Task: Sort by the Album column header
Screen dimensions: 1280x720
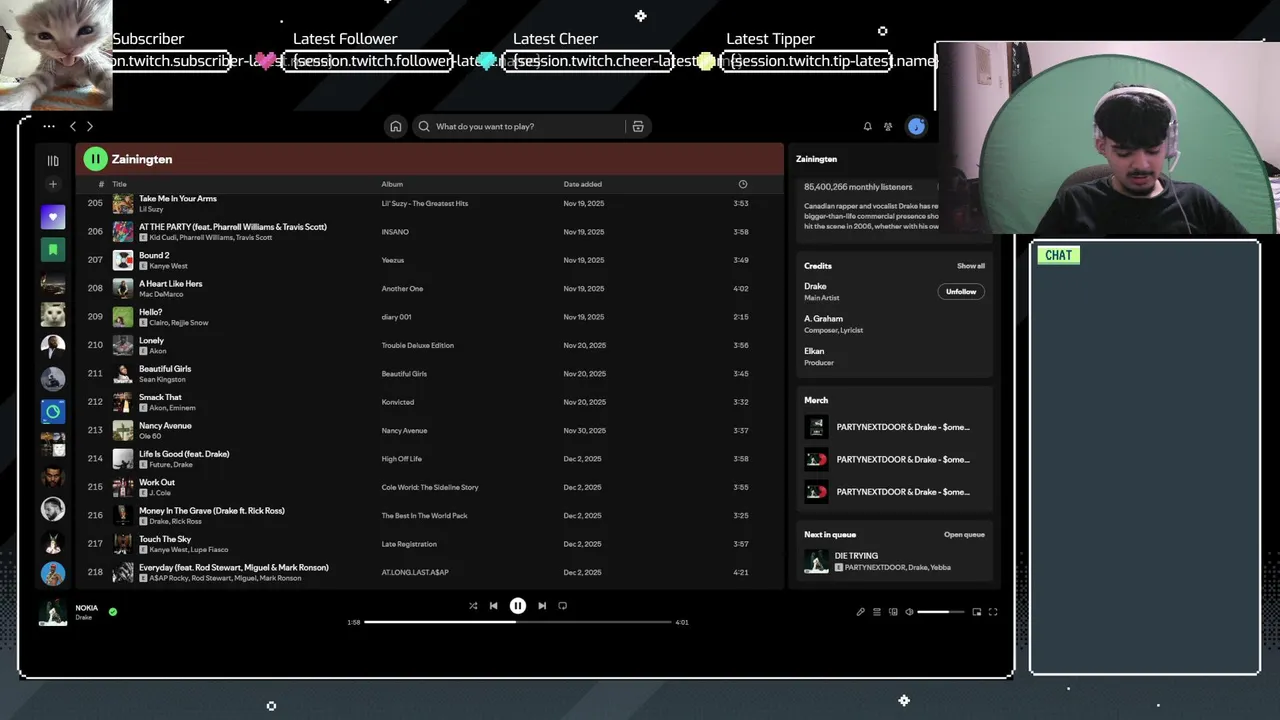Action: (x=392, y=184)
